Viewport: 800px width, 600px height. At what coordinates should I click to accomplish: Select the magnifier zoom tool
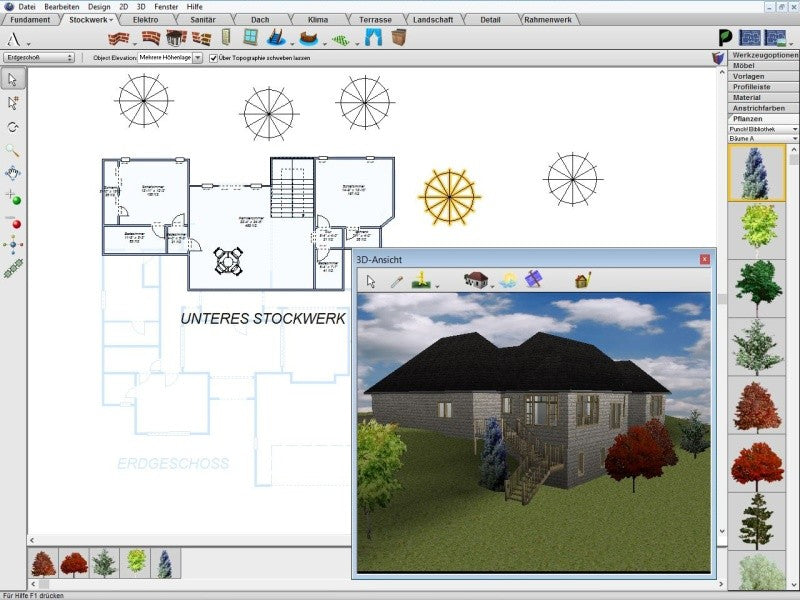tap(13, 151)
